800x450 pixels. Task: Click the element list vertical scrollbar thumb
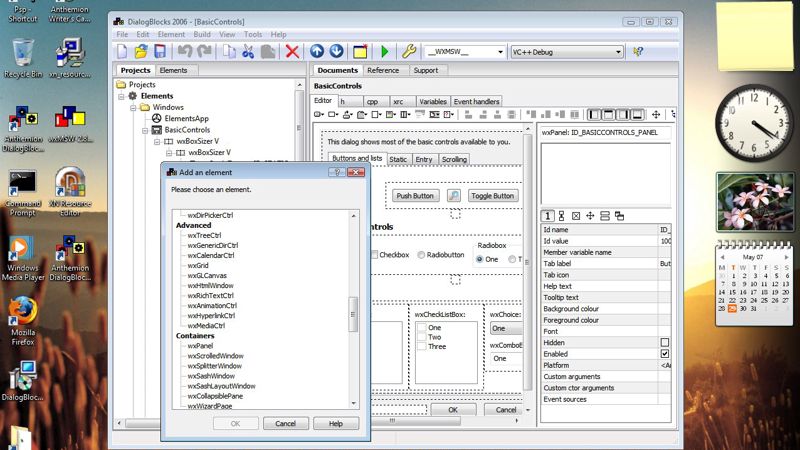tap(353, 314)
